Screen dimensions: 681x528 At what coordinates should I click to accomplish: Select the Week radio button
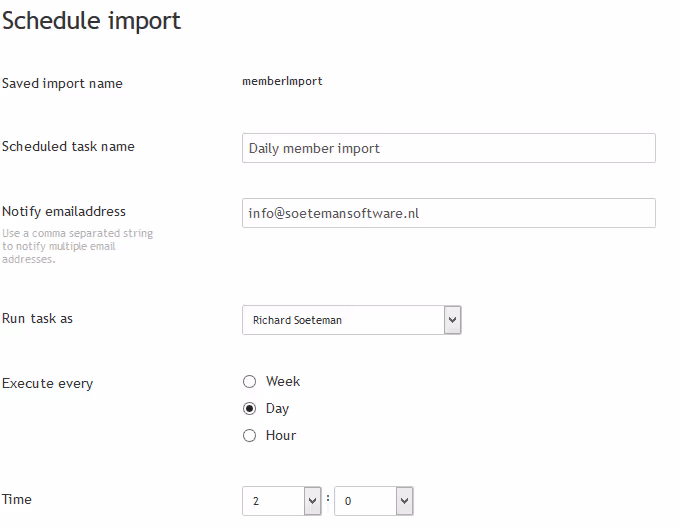pyautogui.click(x=249, y=382)
